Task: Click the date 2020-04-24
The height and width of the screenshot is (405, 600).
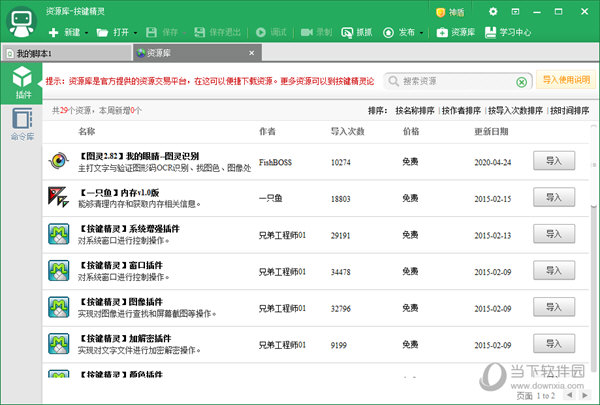Action: (492, 162)
